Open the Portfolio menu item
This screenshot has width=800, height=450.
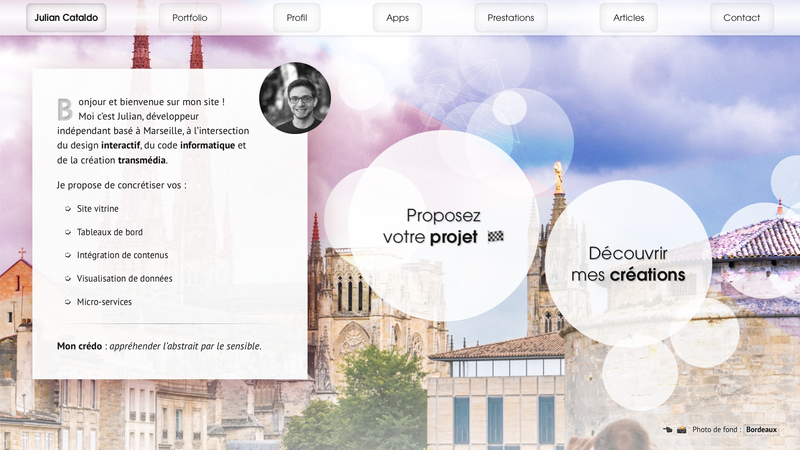[190, 17]
